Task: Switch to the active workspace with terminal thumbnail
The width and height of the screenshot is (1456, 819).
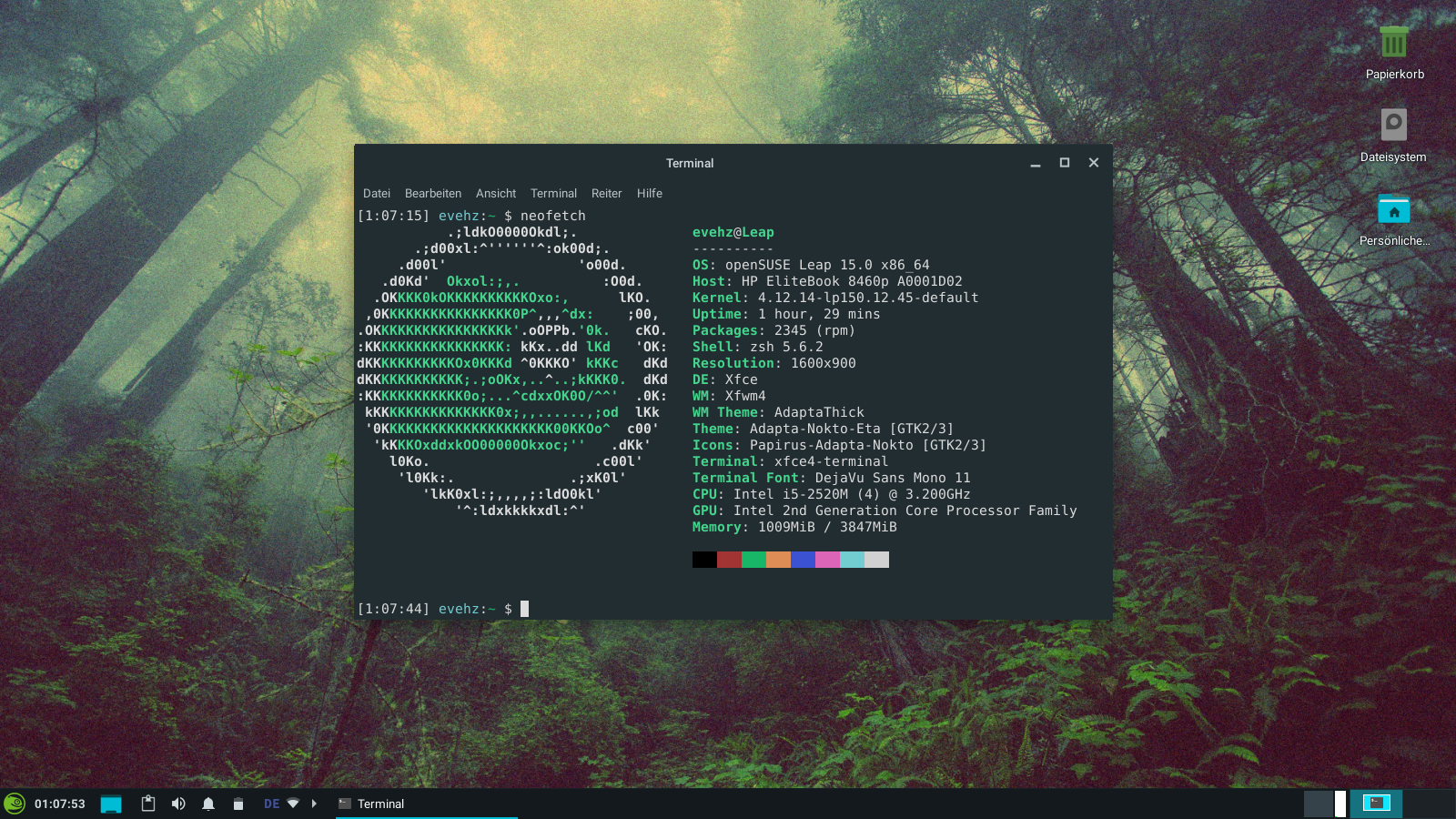Action: click(x=1376, y=804)
